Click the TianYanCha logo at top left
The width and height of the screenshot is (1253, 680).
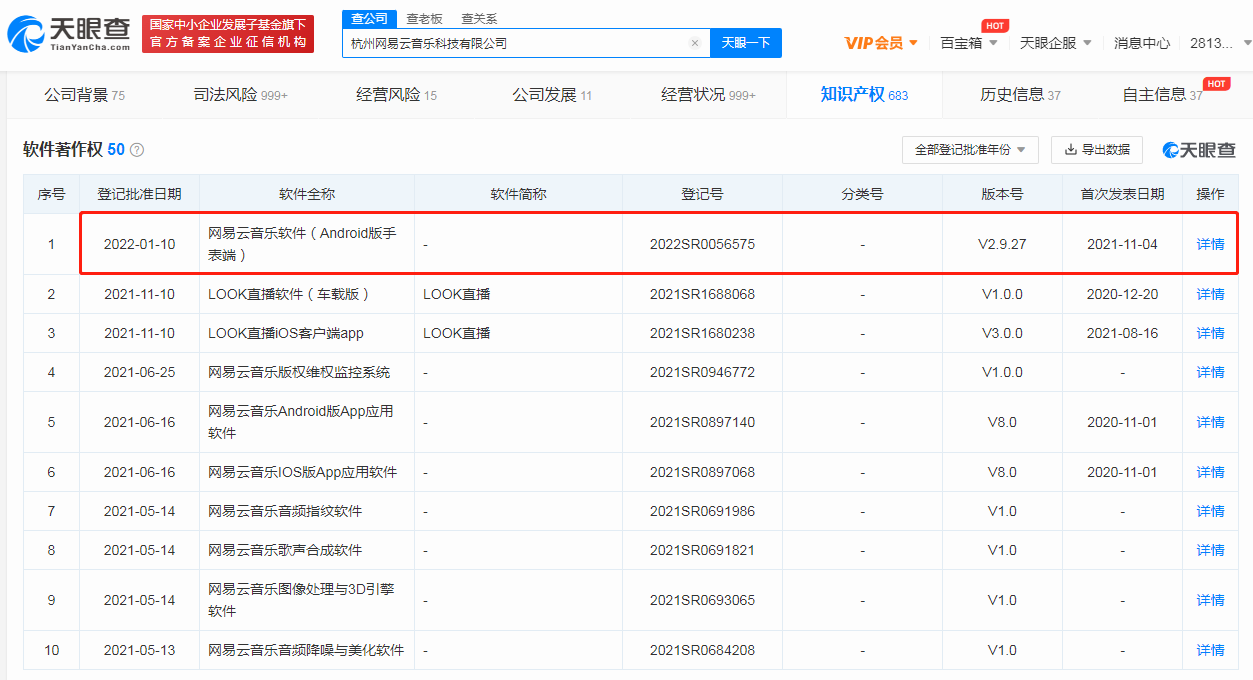pos(68,34)
